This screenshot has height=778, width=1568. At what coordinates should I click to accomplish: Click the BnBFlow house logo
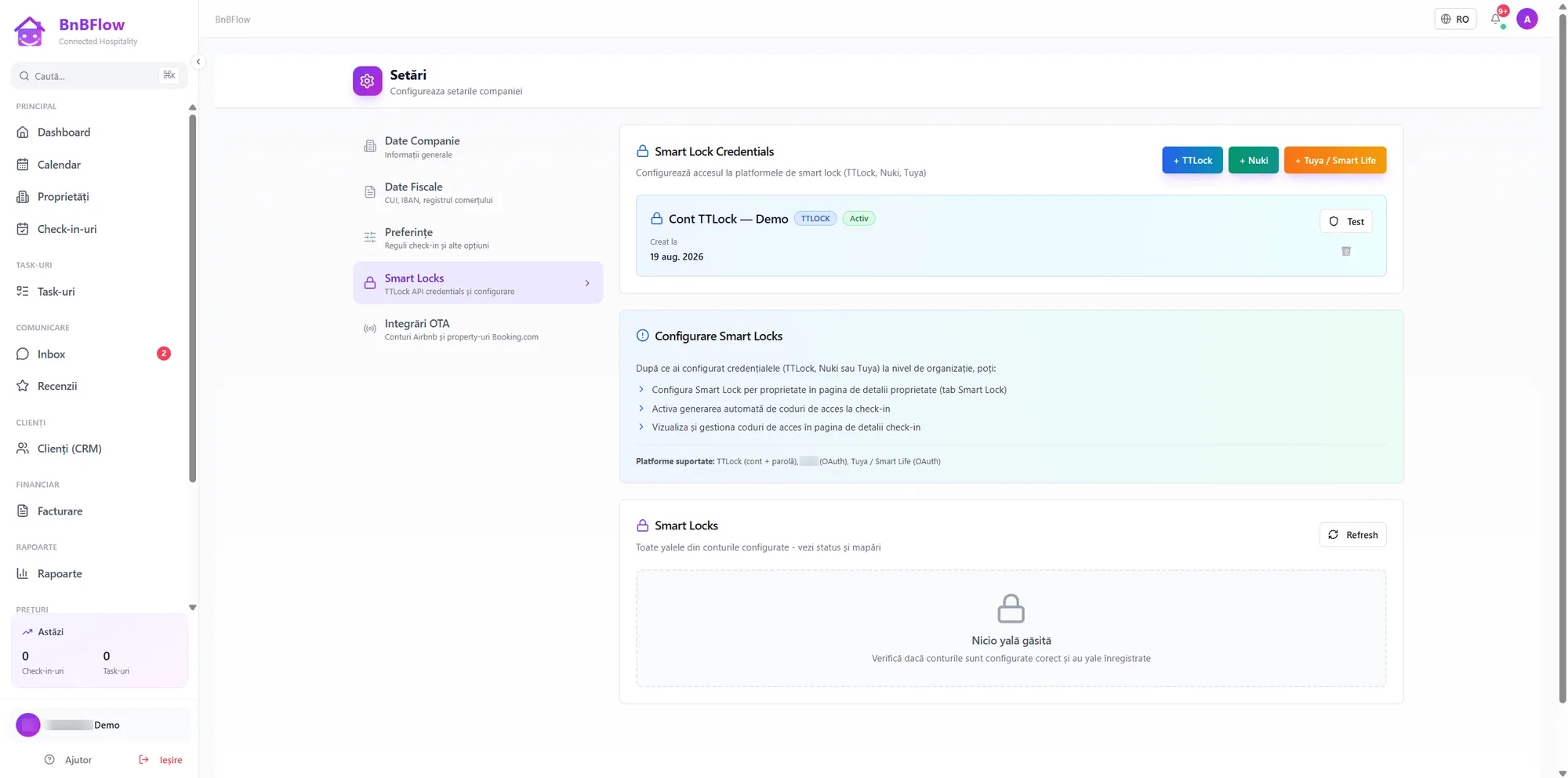(30, 31)
